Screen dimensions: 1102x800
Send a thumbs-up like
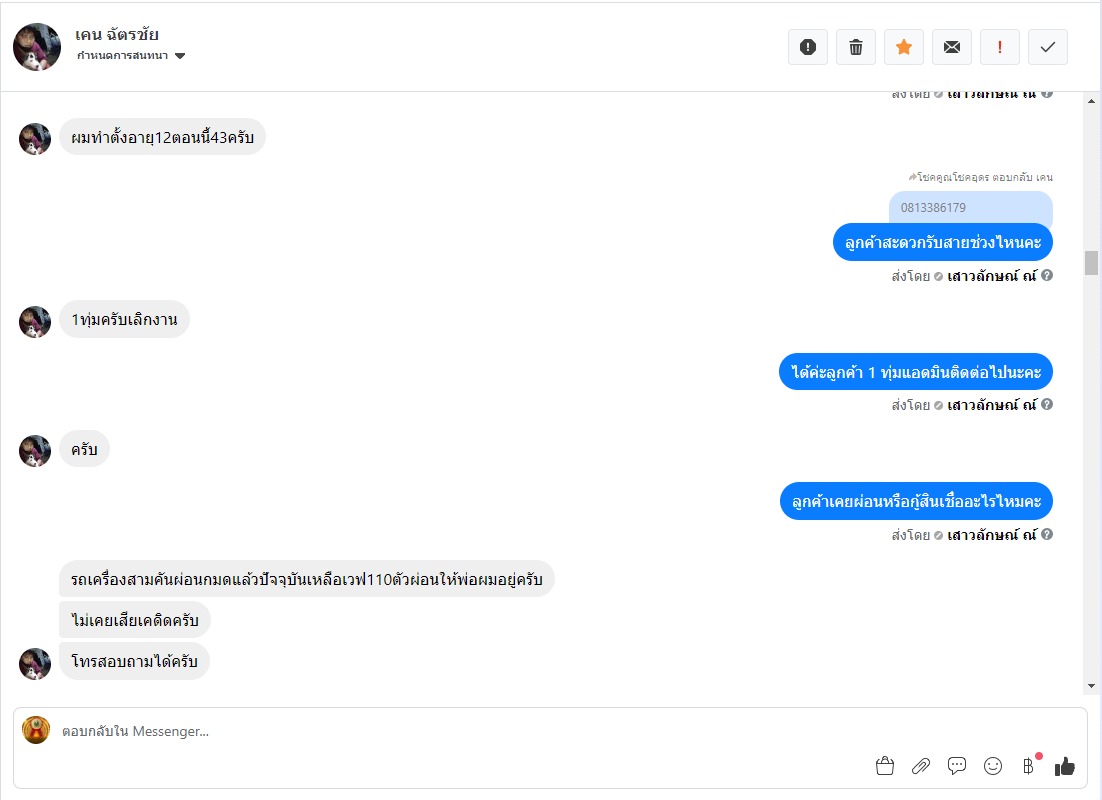(x=1065, y=766)
